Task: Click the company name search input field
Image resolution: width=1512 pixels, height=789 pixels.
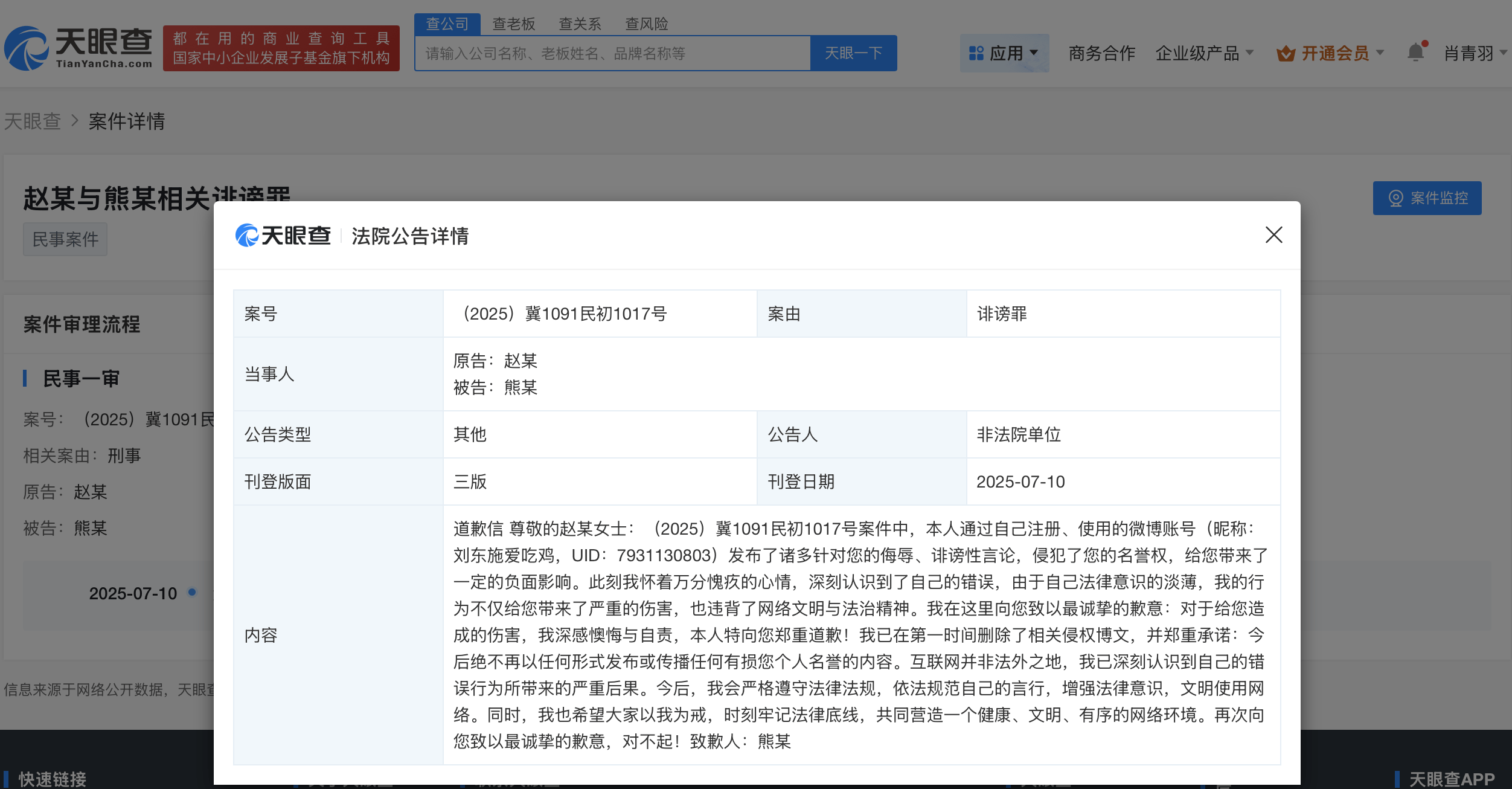Action: [612, 54]
